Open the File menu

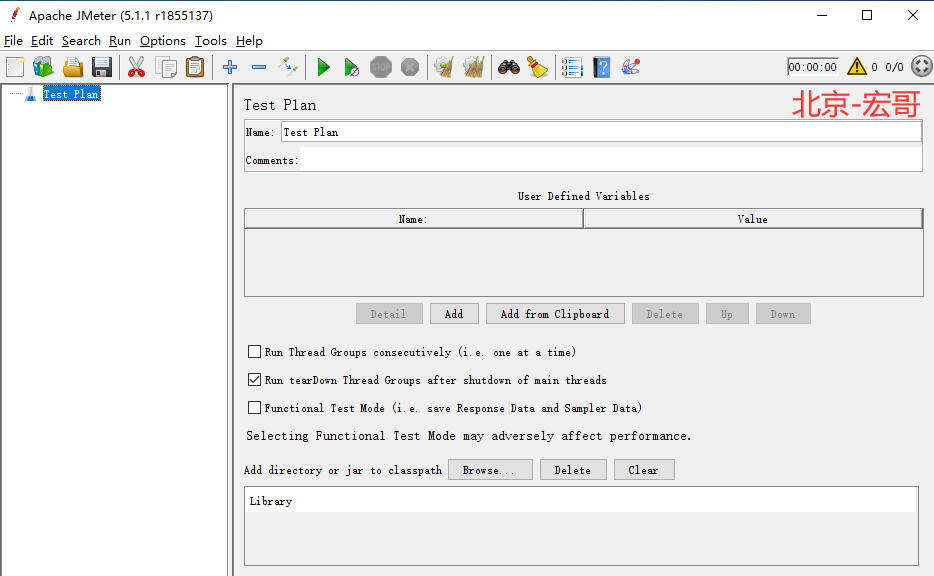[x=13, y=41]
